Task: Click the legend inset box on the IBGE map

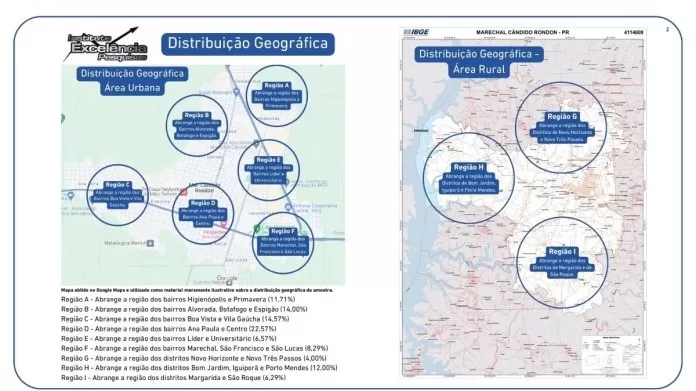Action: [613, 355]
